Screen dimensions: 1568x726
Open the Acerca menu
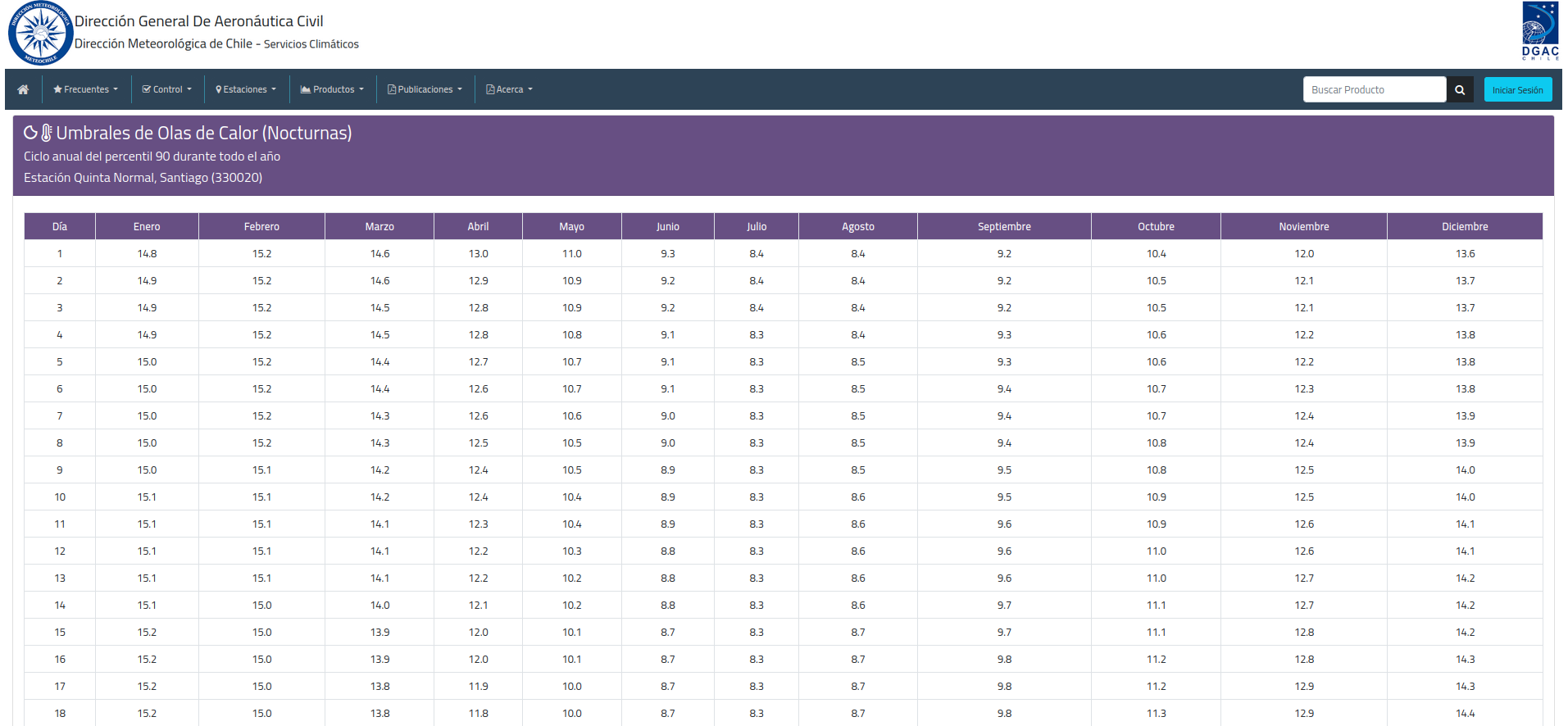(510, 89)
